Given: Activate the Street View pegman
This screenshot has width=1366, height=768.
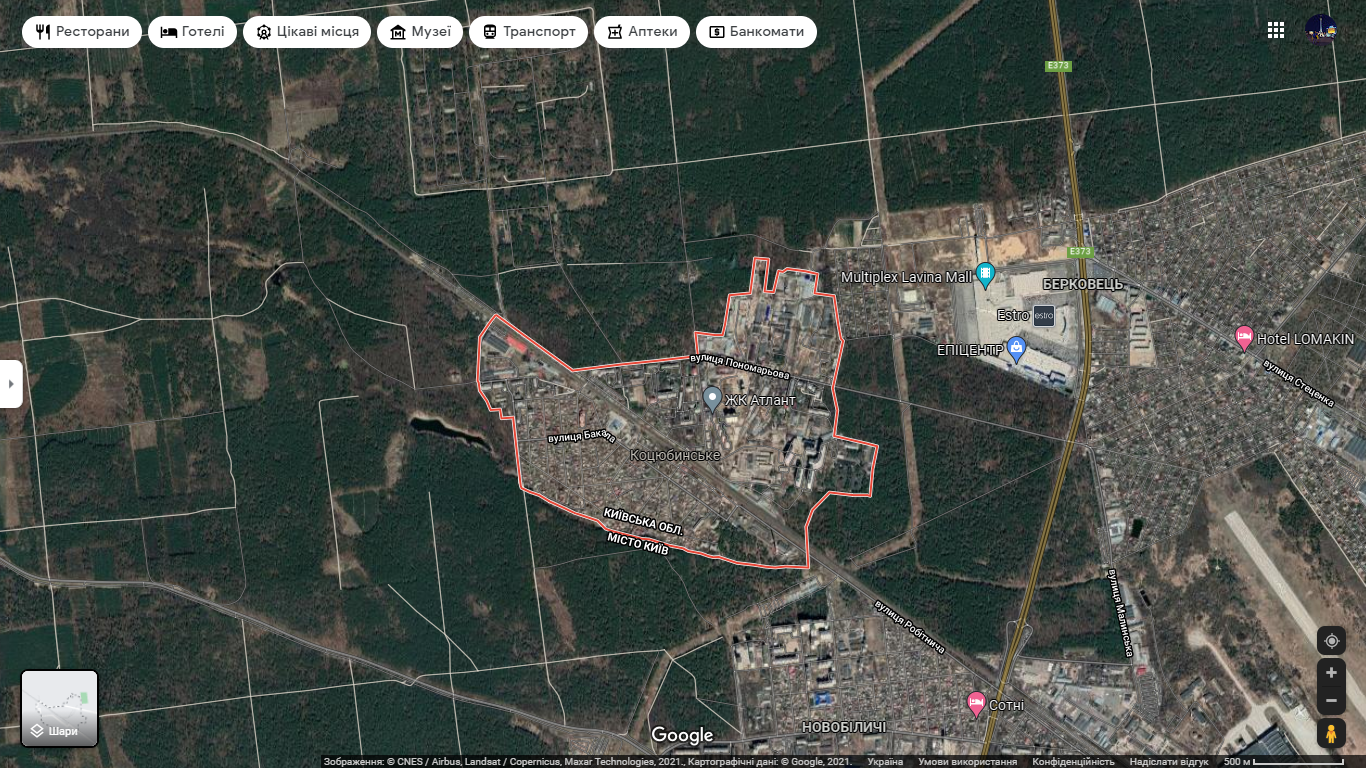Looking at the screenshot, I should pos(1331,733).
